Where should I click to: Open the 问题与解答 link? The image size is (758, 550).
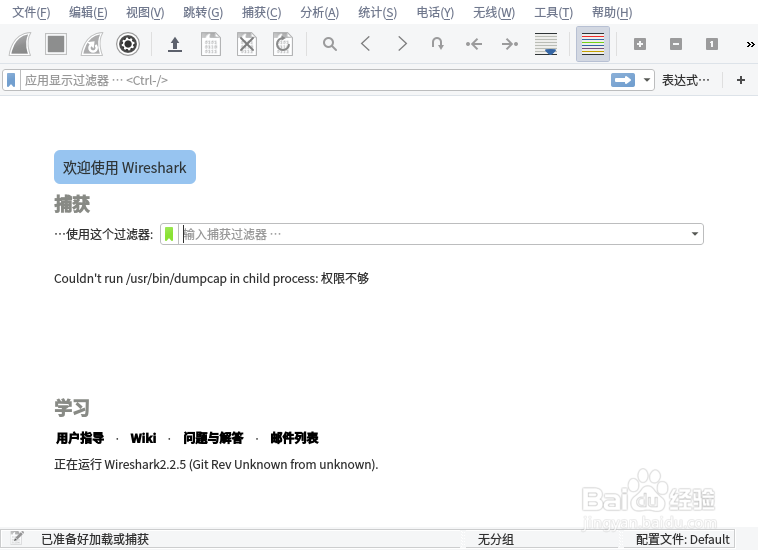(213, 438)
